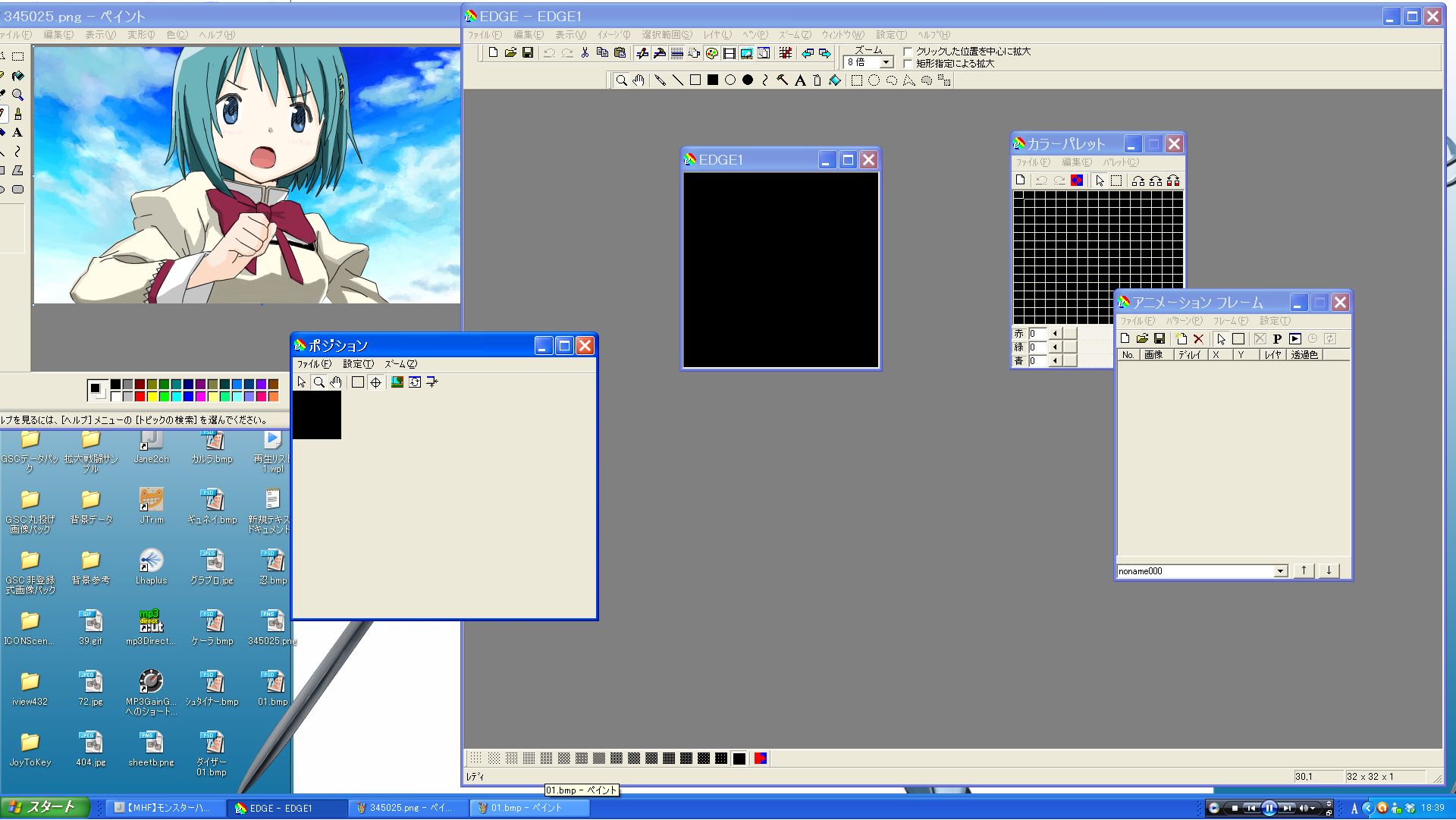The width and height of the screenshot is (1456, 820).
Task: Enable rectangle-specified zoom checkbox
Action: (908, 64)
